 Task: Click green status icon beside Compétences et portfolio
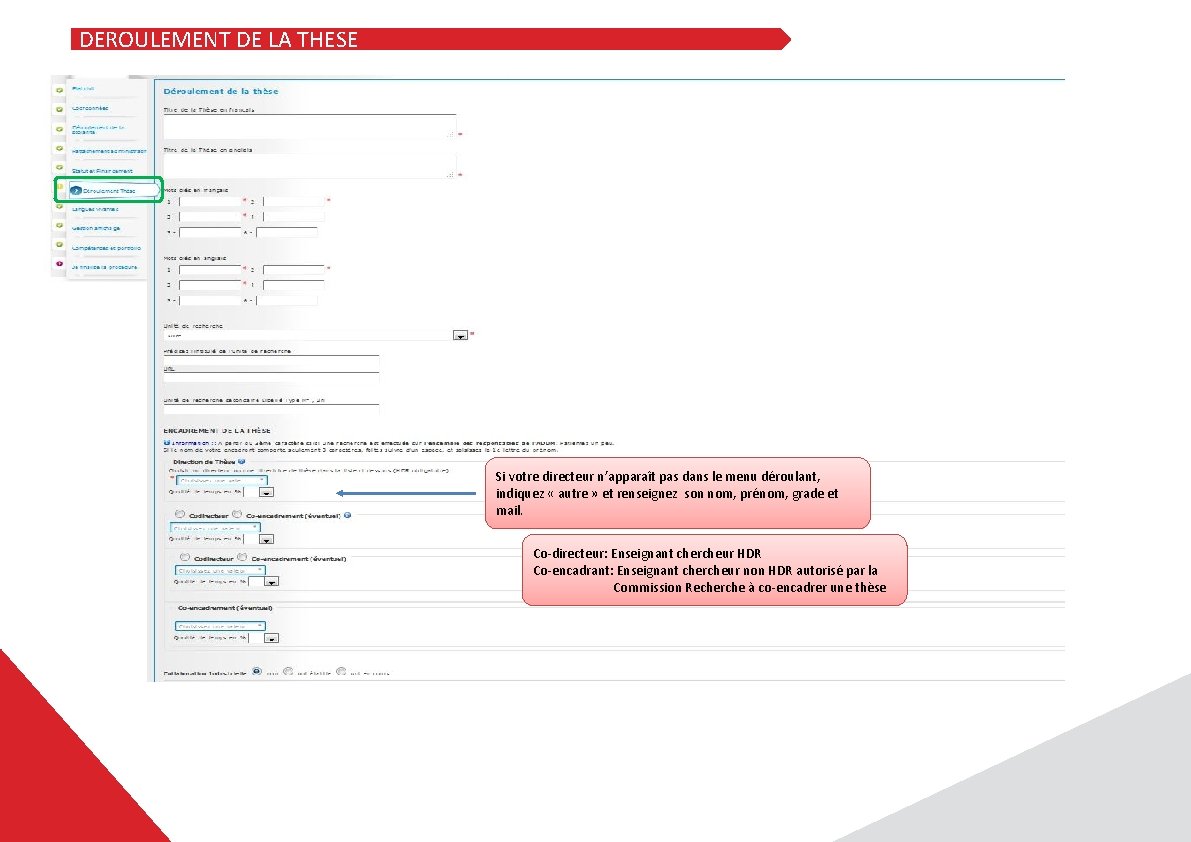(x=59, y=245)
